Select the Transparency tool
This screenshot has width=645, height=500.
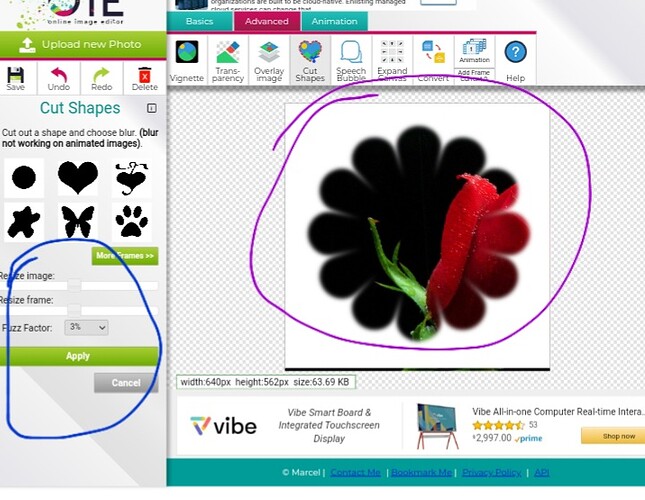[228, 60]
